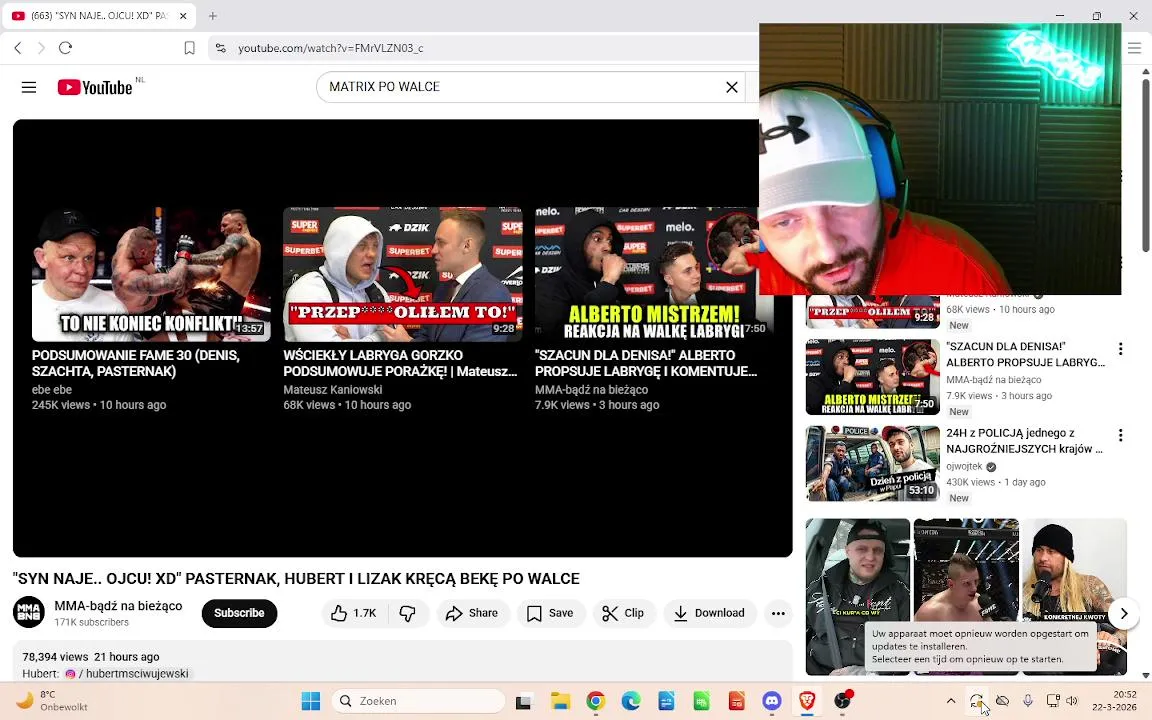Close the "SYN NAJE.. OJCU! XD" browser tab
1152x720 pixels.
[183, 15]
